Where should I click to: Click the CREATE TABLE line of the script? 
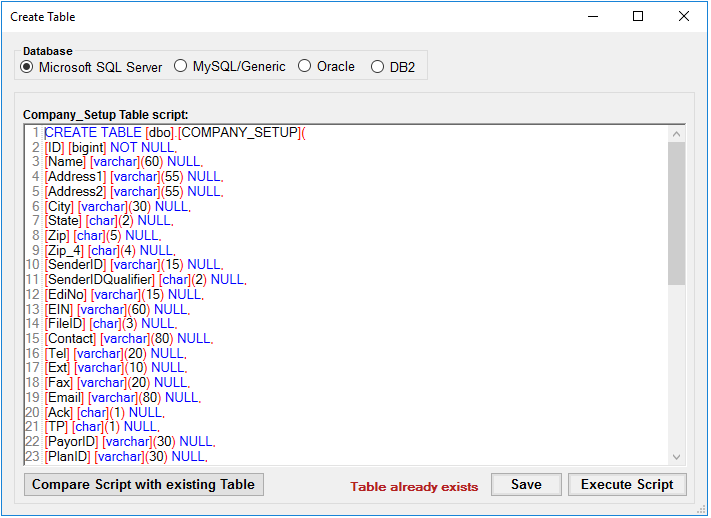pos(175,132)
